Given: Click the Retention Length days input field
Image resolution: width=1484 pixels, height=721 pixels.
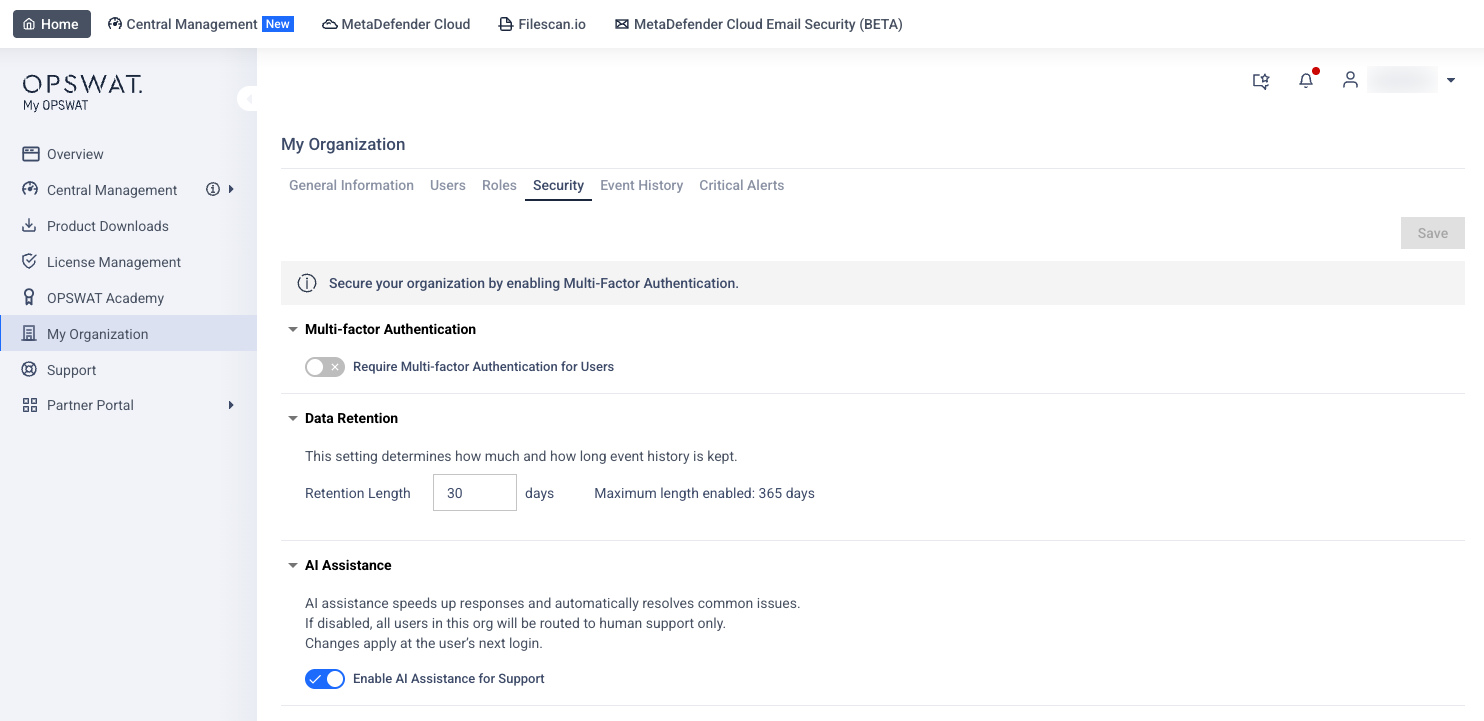Looking at the screenshot, I should pyautogui.click(x=474, y=493).
